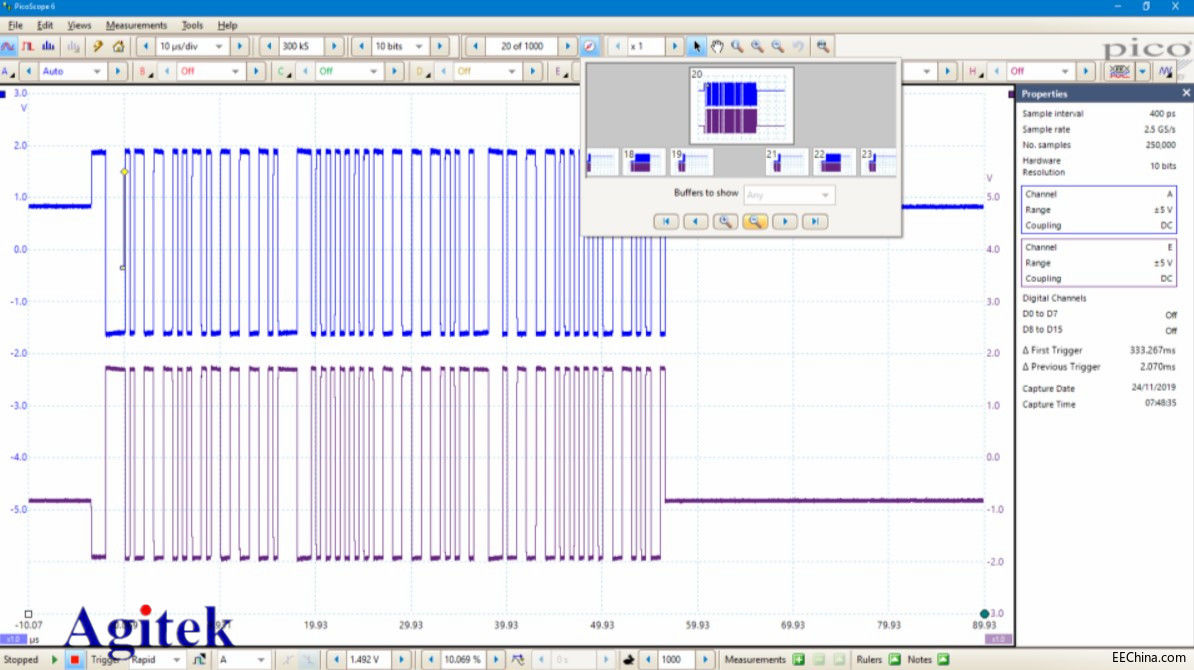Open the Edit menu
Viewport: 1194px width, 670px height.
click(45, 25)
